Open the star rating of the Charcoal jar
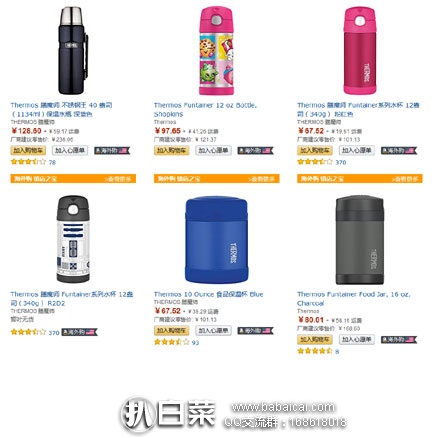Screen dimensions: 438x438 [315, 351]
